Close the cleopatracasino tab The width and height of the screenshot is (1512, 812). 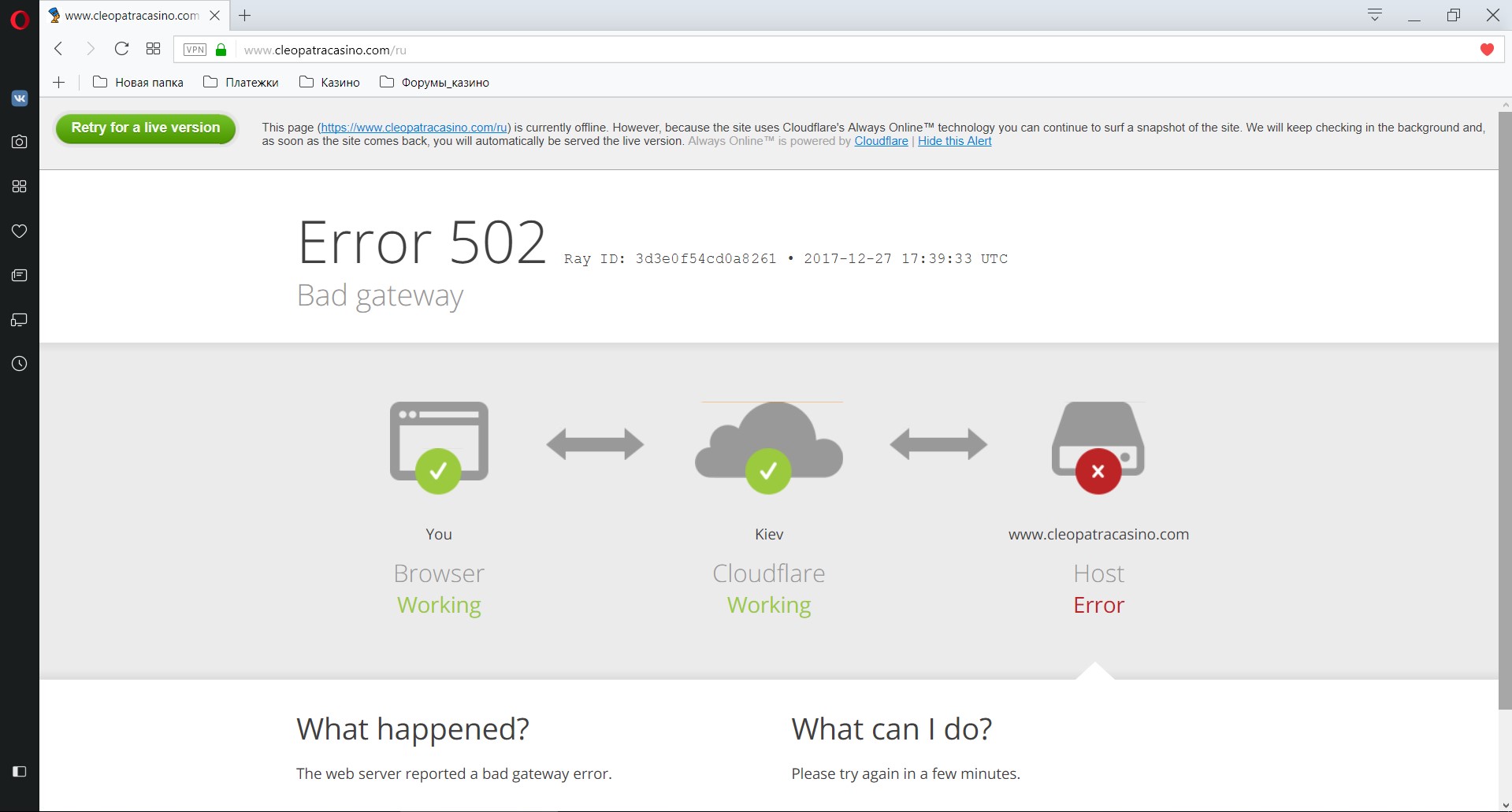tap(214, 15)
